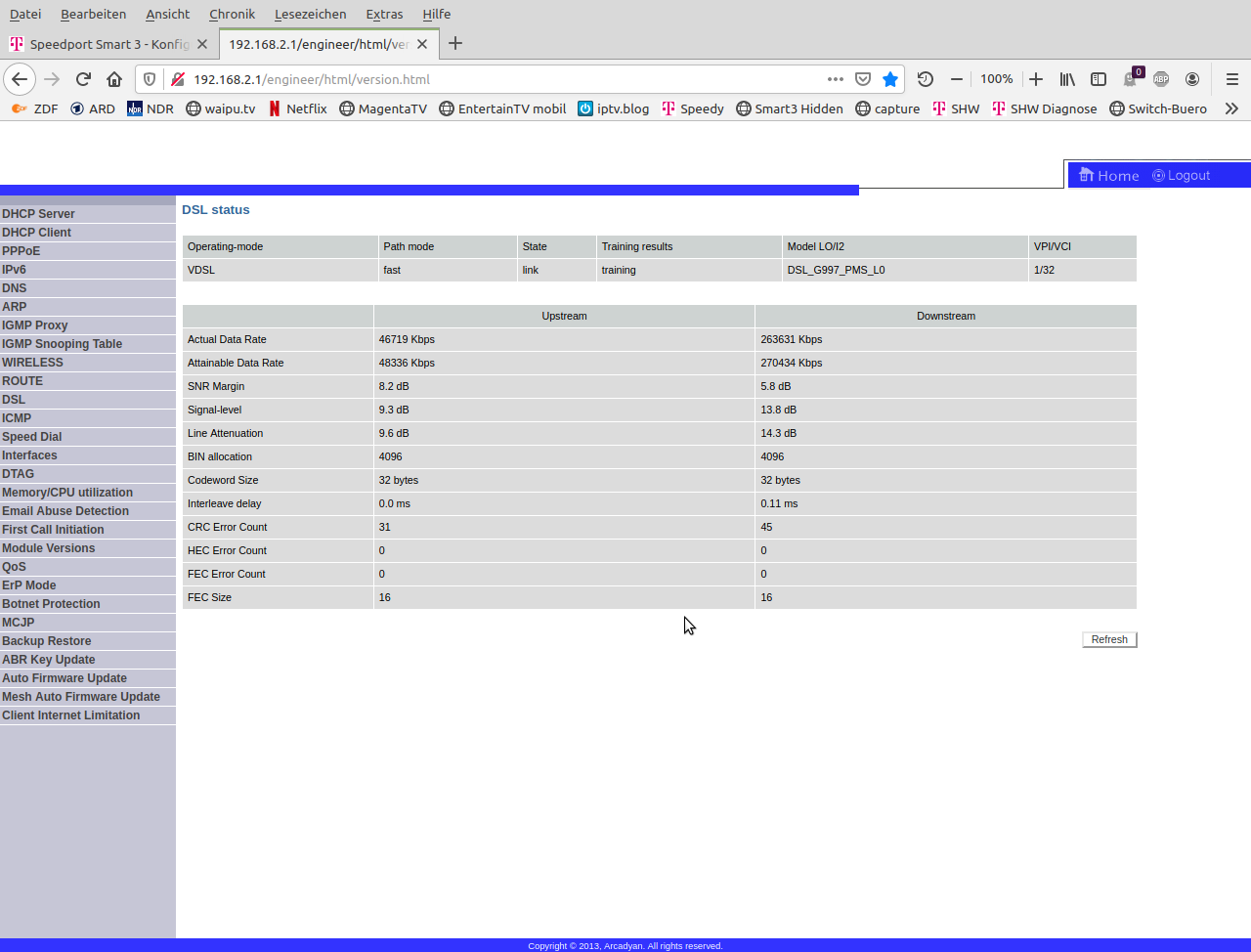Open the Switch-Buero bookmark
This screenshot has width=1251, height=952.
pyautogui.click(x=1157, y=108)
